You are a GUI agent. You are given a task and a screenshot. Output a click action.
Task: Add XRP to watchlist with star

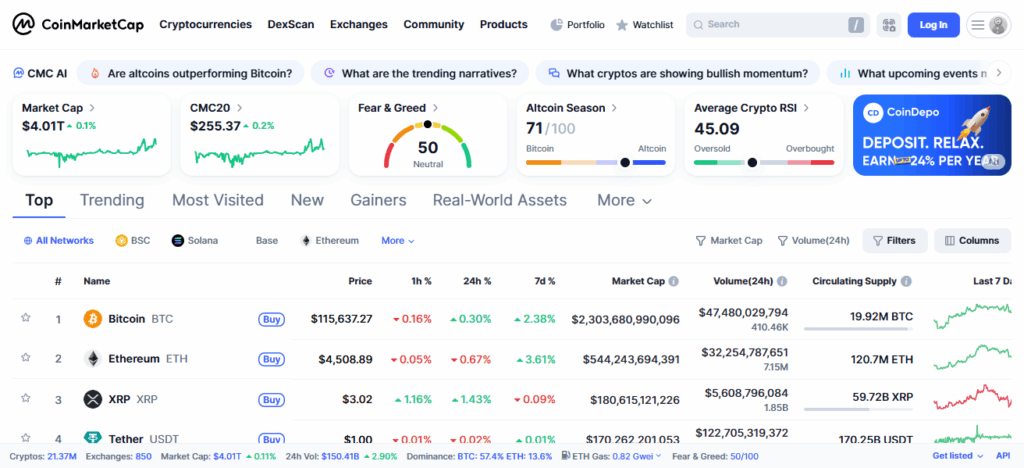click(x=25, y=398)
